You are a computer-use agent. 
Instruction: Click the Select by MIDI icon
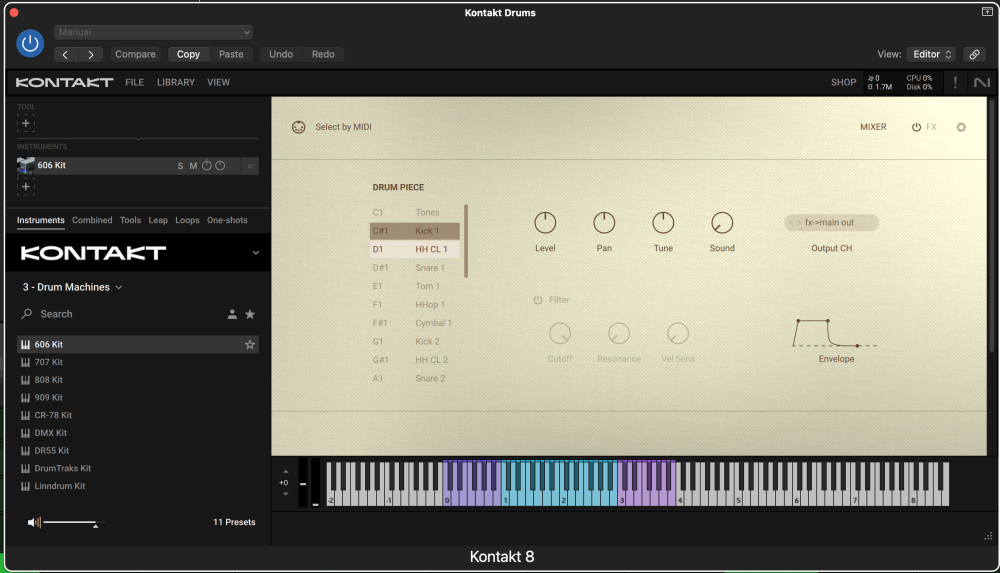click(x=298, y=127)
